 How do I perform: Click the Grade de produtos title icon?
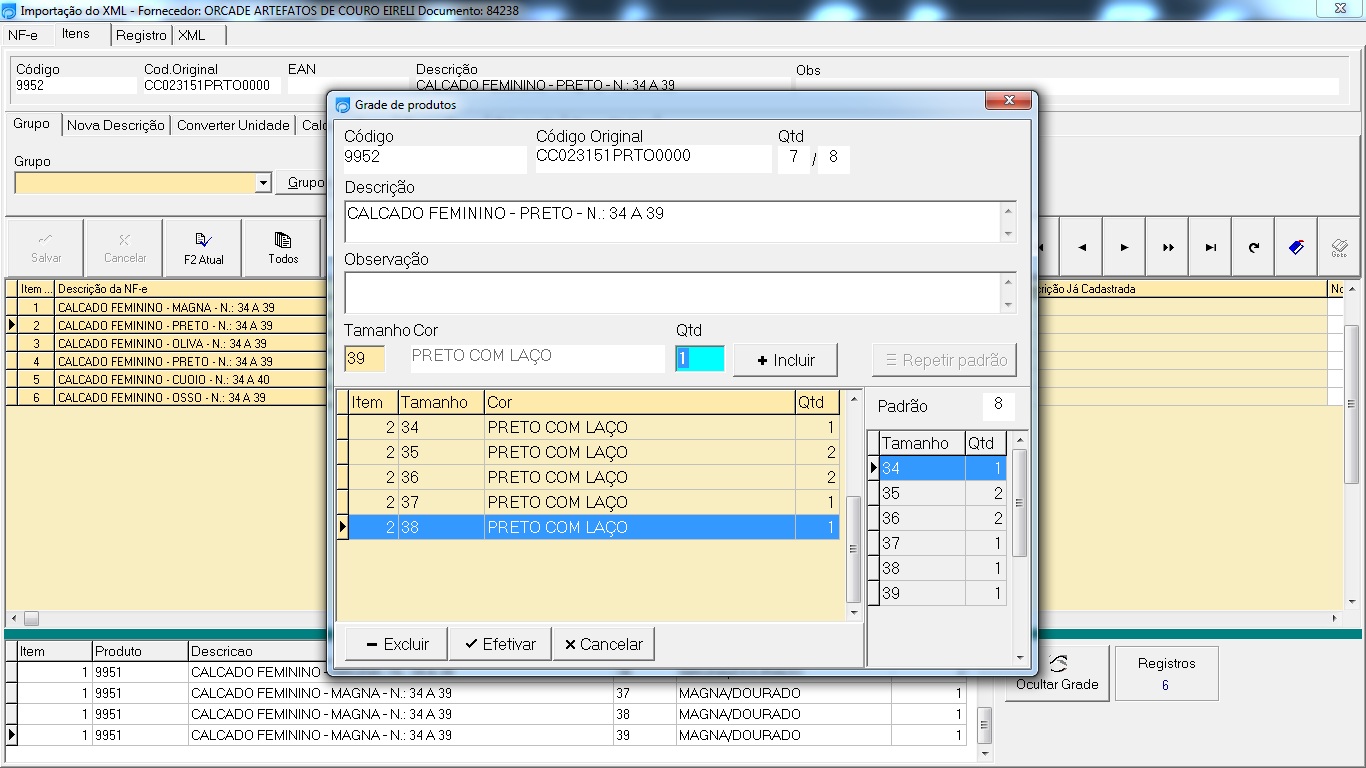click(343, 105)
